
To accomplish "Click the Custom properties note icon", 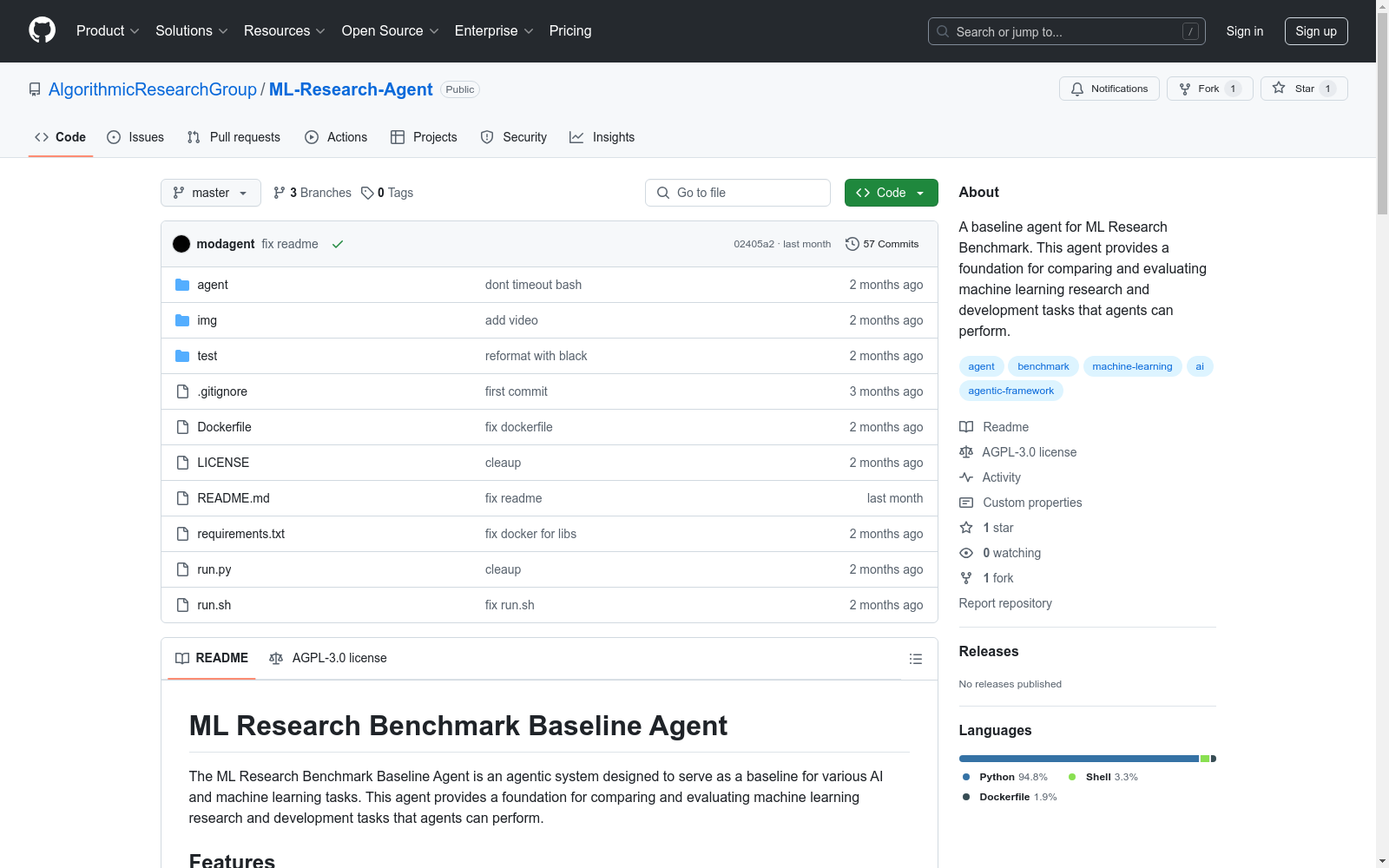I will [966, 503].
